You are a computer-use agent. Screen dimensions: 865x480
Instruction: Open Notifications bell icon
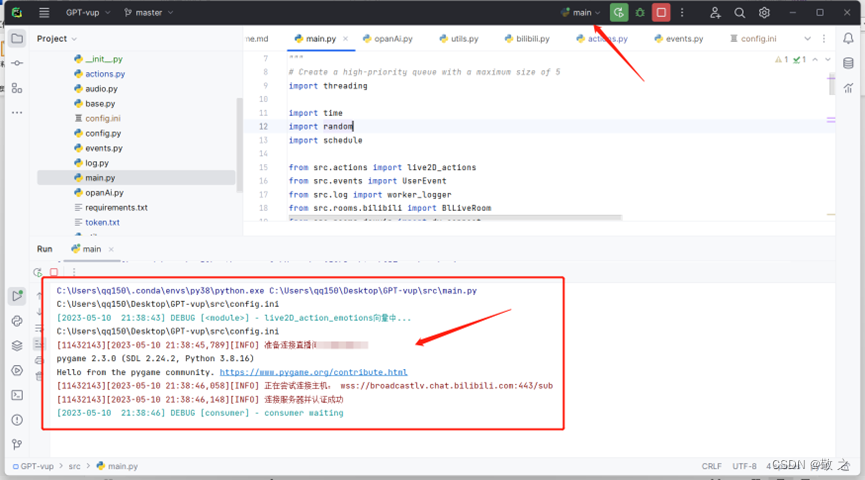pyautogui.click(x=848, y=38)
